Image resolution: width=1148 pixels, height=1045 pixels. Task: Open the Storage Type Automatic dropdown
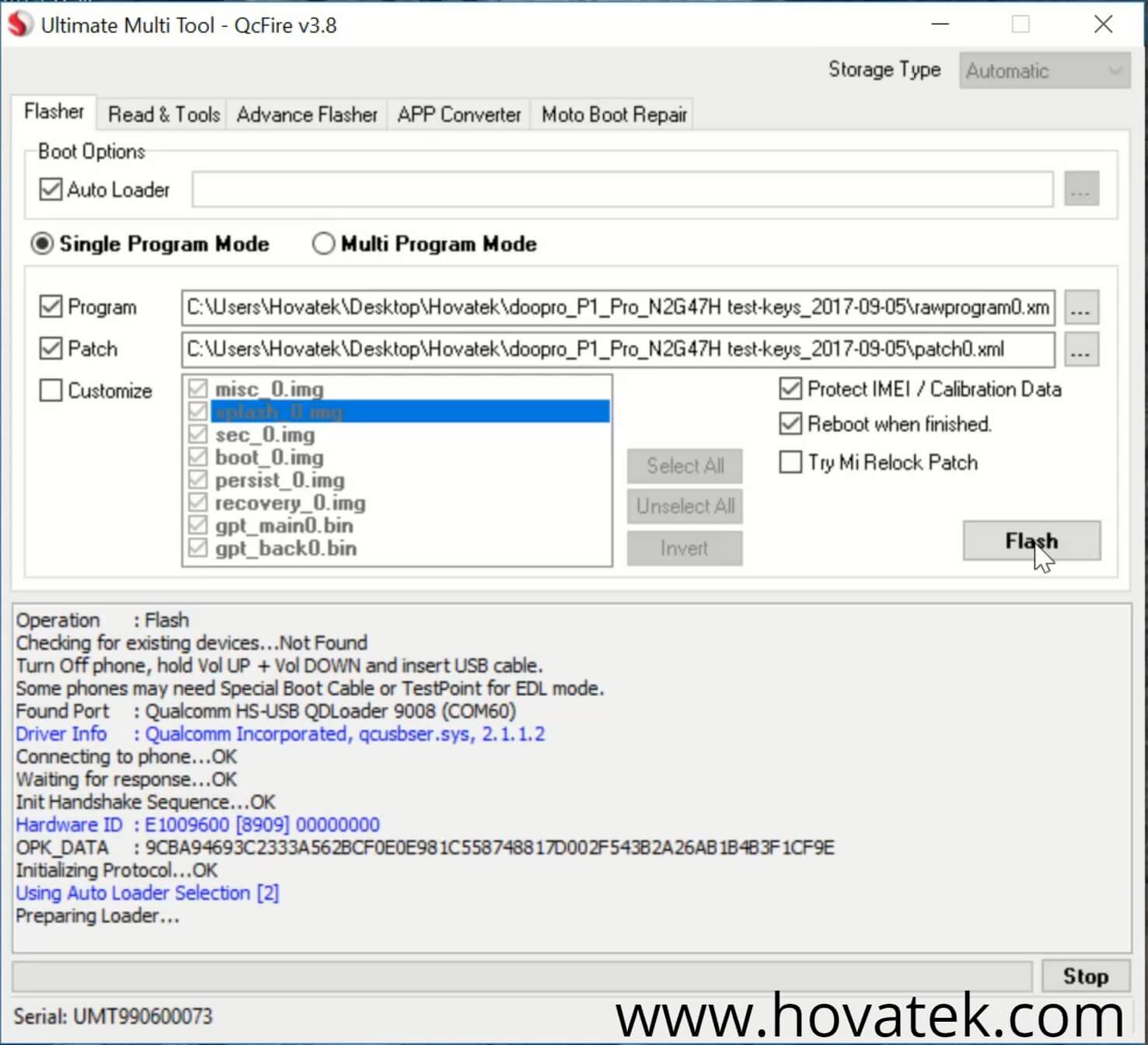tap(1045, 71)
